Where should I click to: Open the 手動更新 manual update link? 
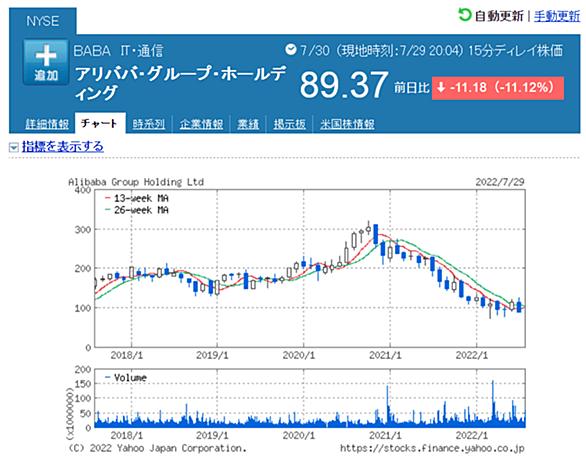(x=557, y=16)
